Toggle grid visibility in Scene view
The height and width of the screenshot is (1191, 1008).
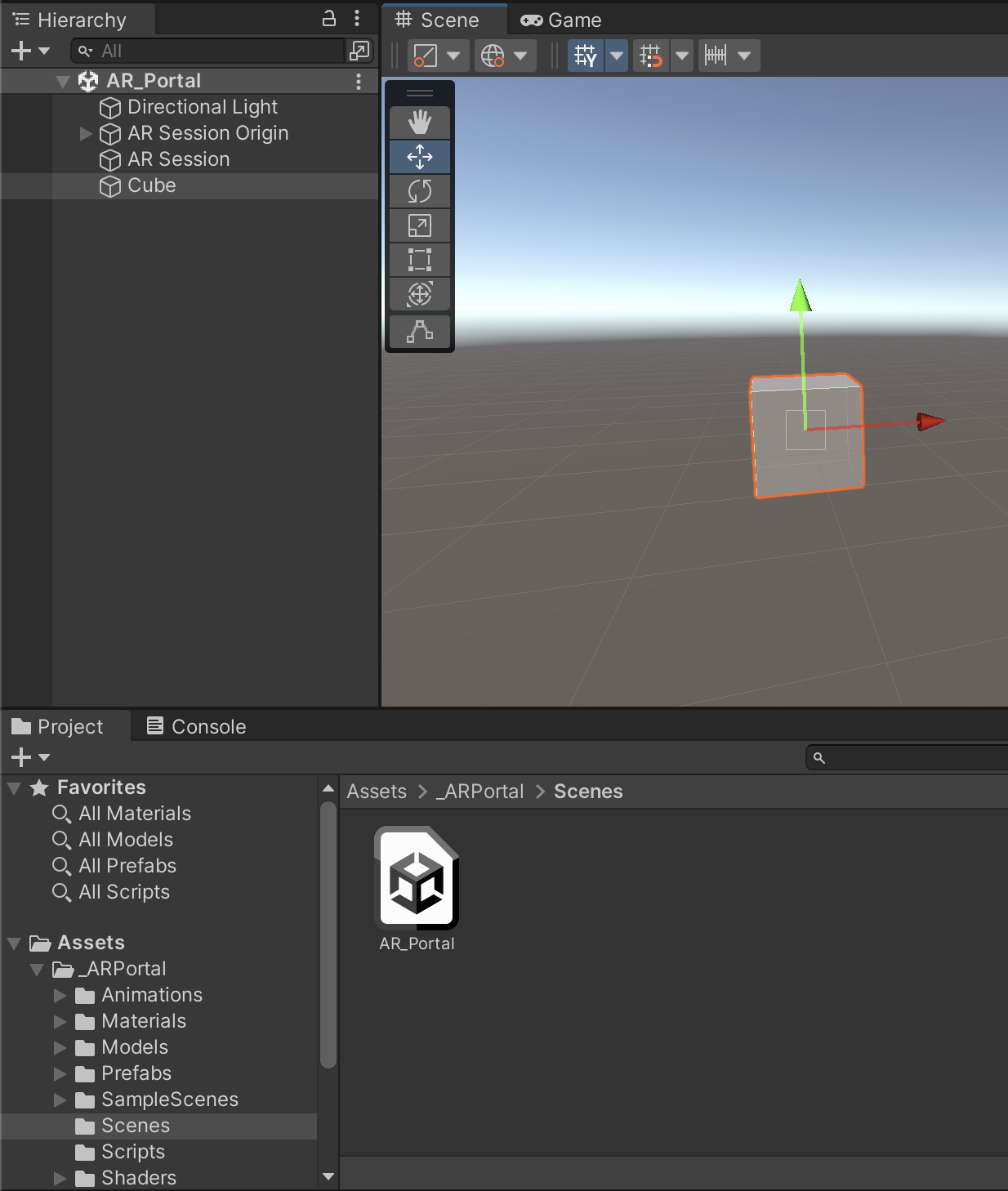pyautogui.click(x=586, y=56)
